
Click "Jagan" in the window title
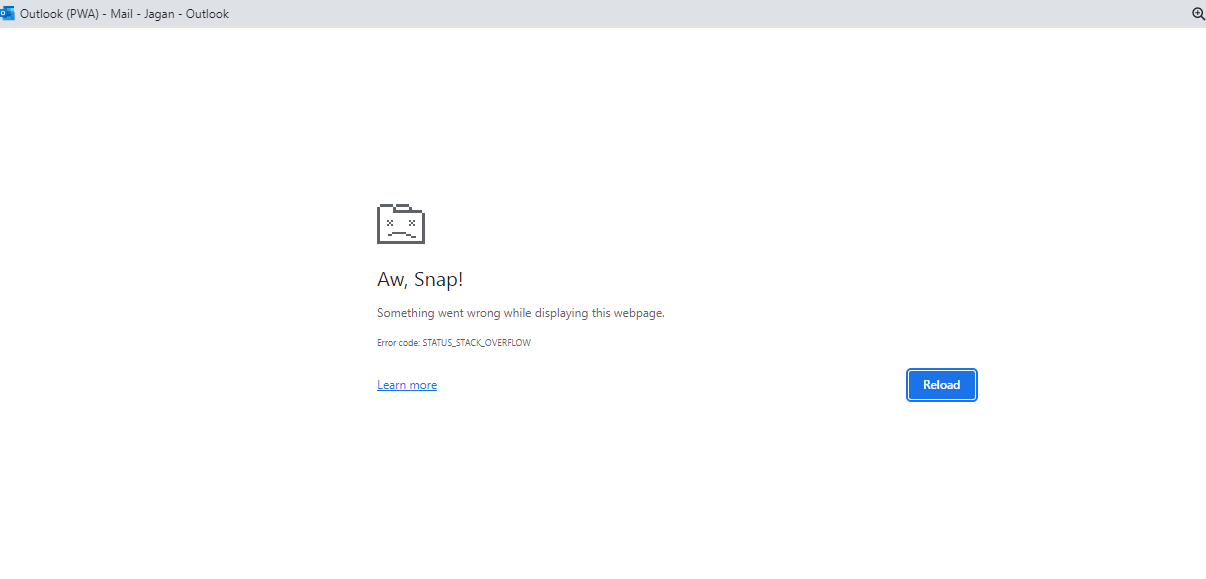(x=157, y=14)
